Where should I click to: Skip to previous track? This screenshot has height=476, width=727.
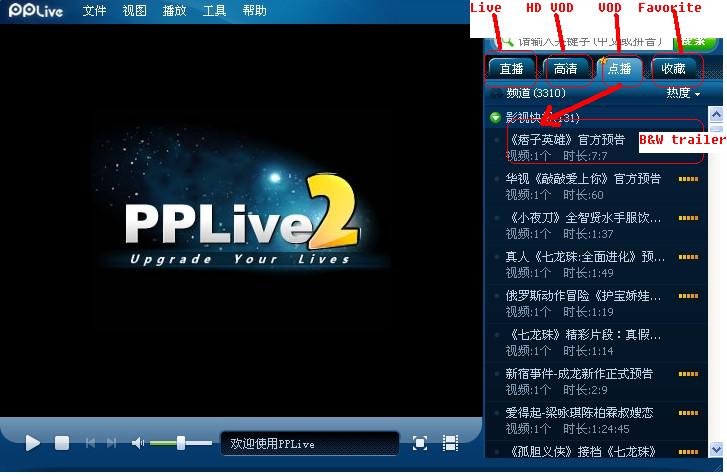90,443
